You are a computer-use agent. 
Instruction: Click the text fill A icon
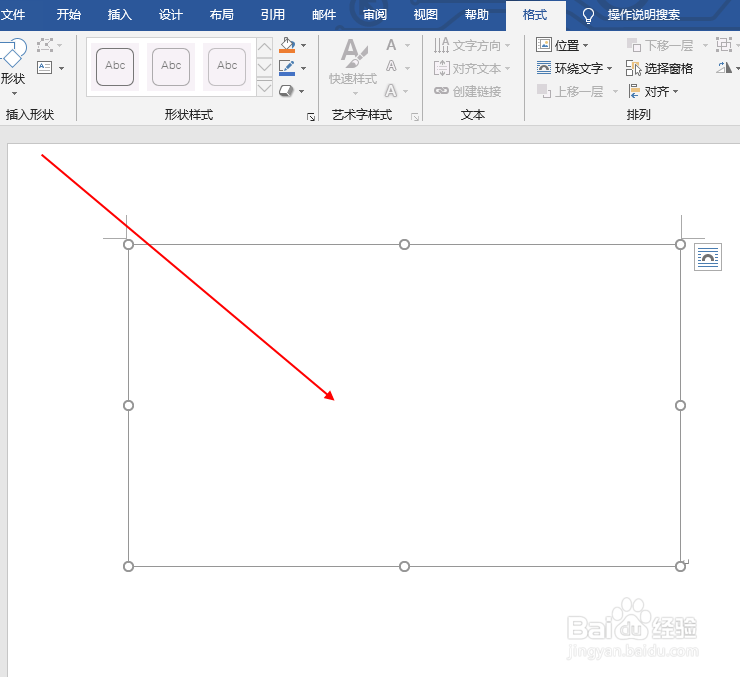click(x=391, y=45)
